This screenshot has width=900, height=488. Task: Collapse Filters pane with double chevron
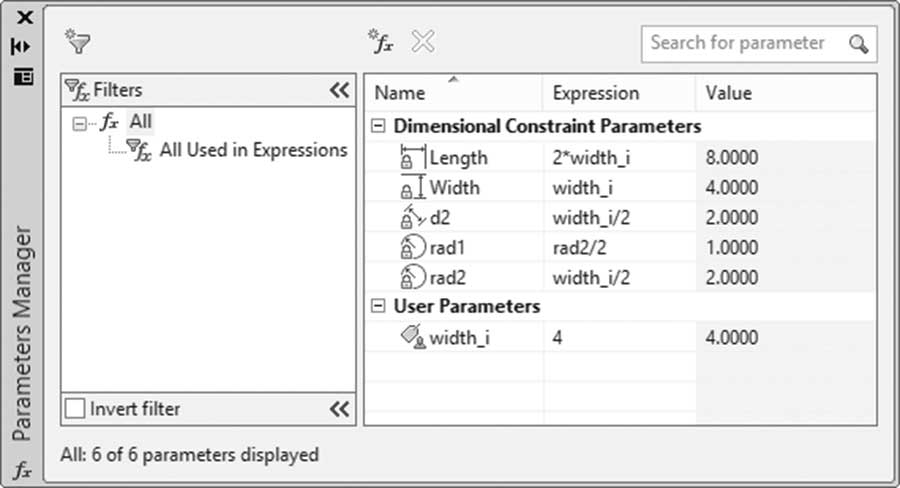339,90
